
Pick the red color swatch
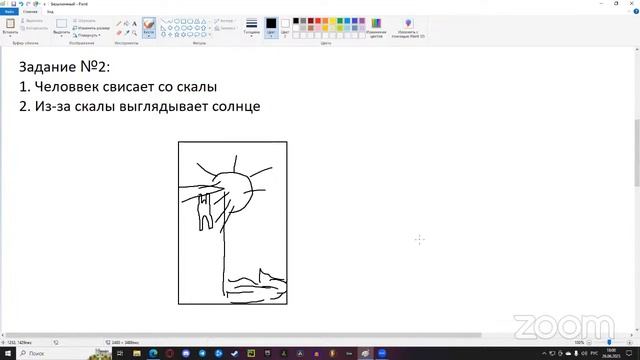click(318, 21)
